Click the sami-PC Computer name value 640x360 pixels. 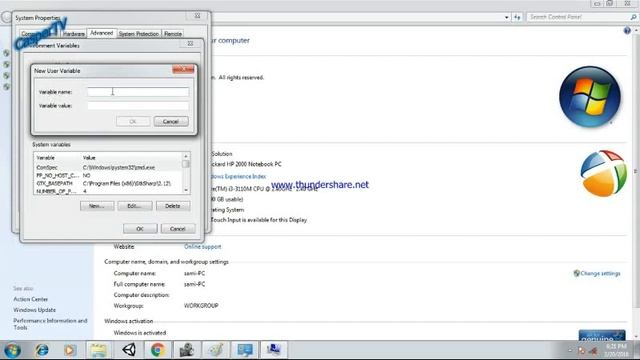click(194, 273)
